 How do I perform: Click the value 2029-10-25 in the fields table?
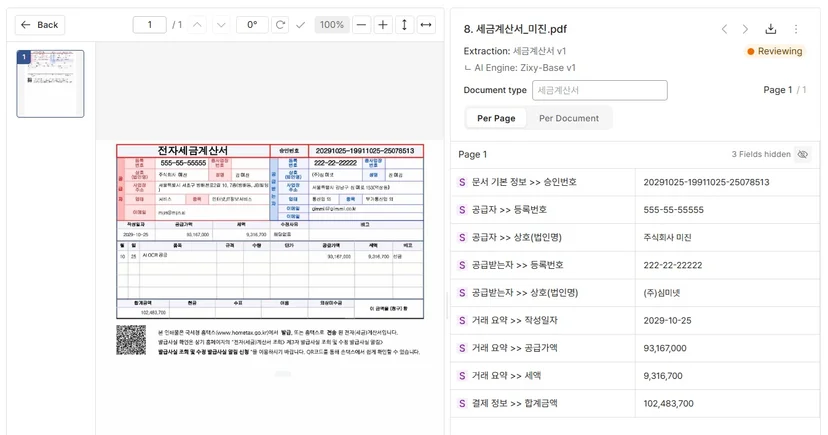(x=667, y=320)
